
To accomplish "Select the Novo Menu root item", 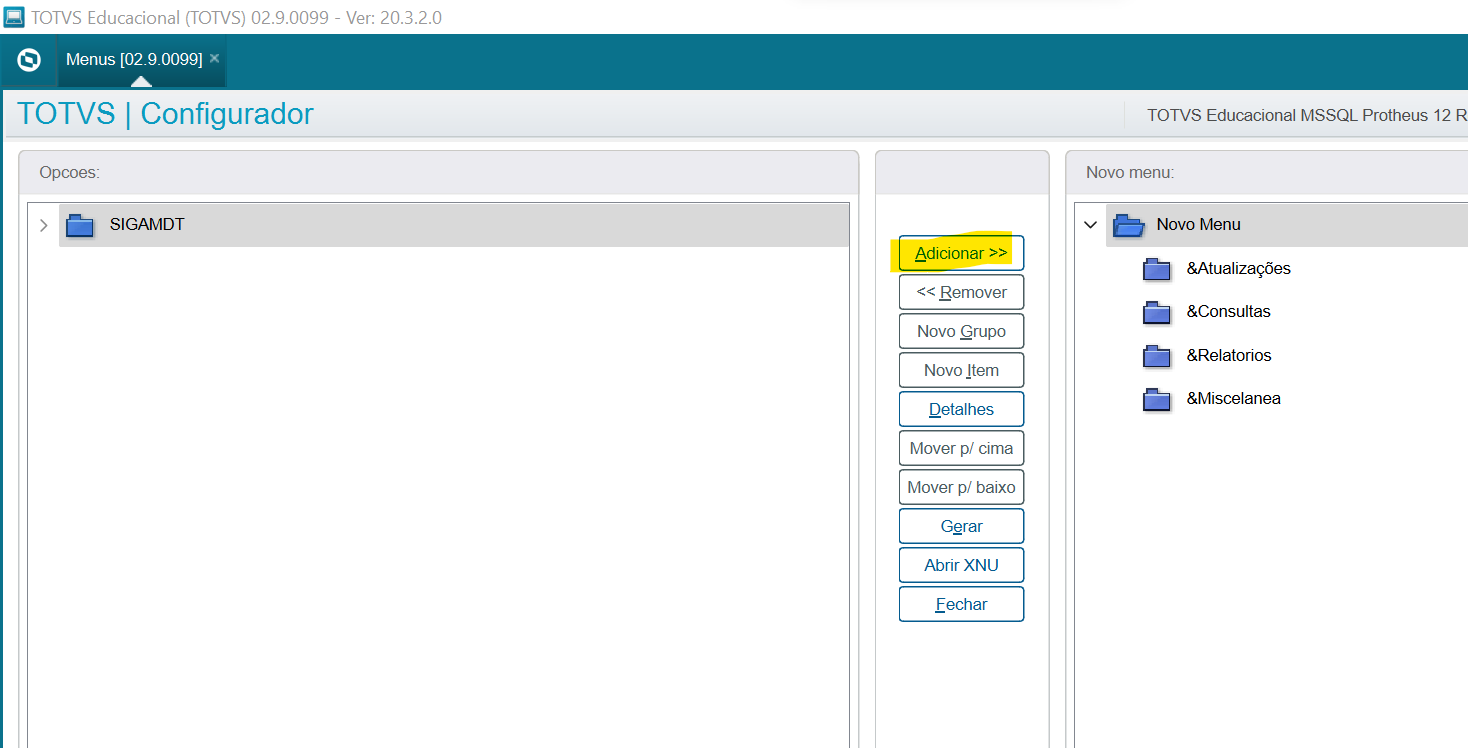I will (1198, 225).
